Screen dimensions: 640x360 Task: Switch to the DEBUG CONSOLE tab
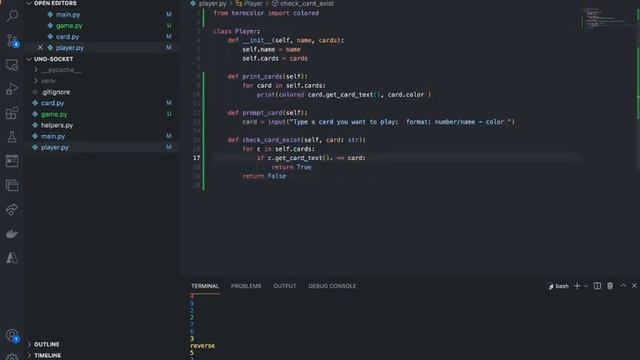(332, 286)
